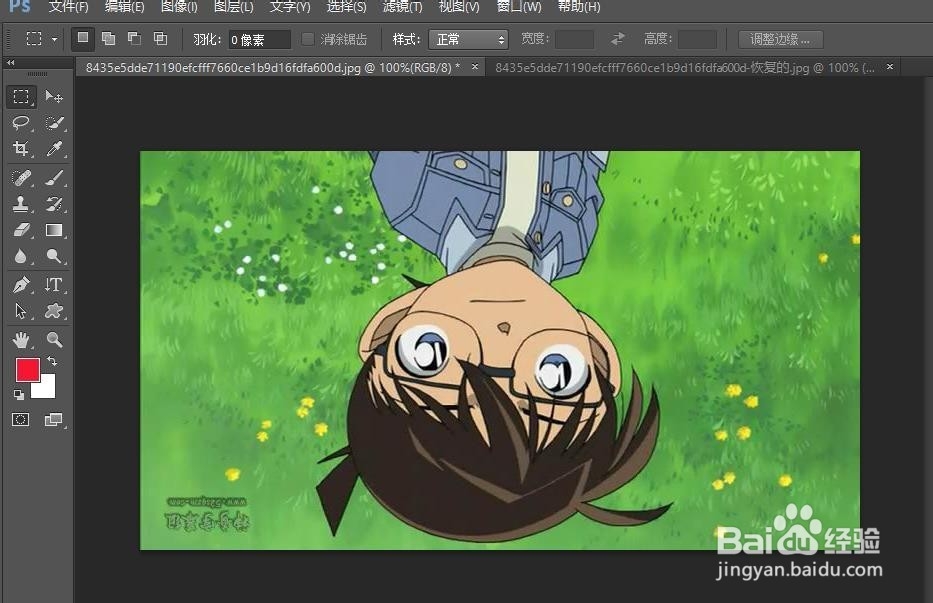Viewport: 933px width, 603px height.
Task: Swap foreground and background colors
Action: [x=52, y=361]
